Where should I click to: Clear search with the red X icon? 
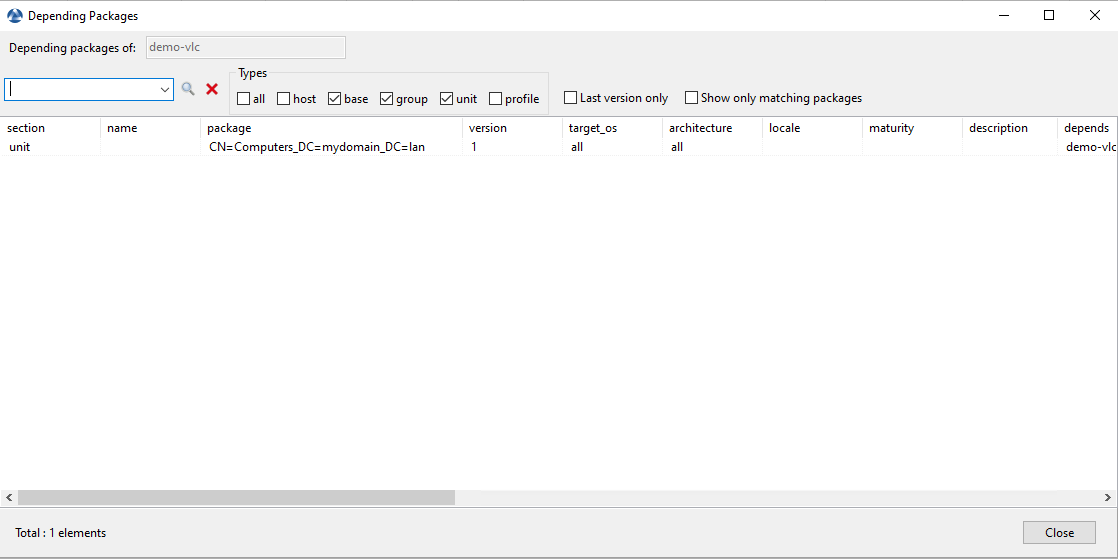(x=212, y=89)
